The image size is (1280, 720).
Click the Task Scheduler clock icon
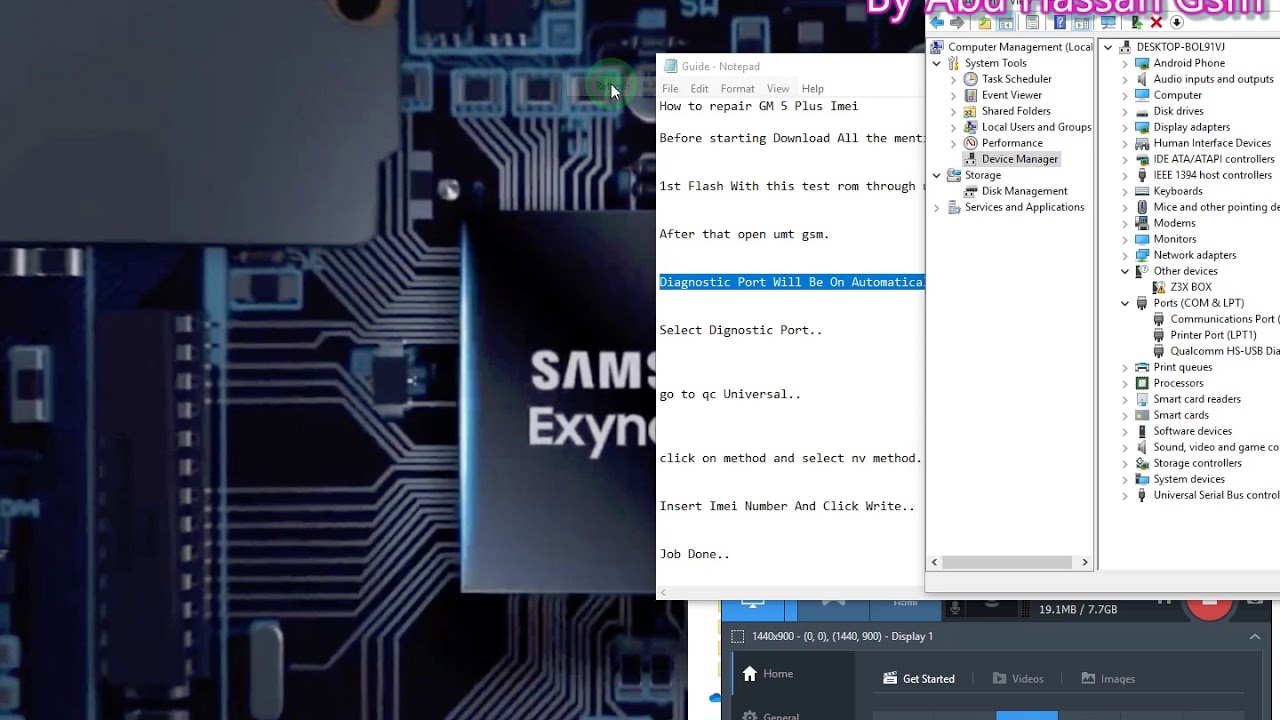tap(970, 79)
